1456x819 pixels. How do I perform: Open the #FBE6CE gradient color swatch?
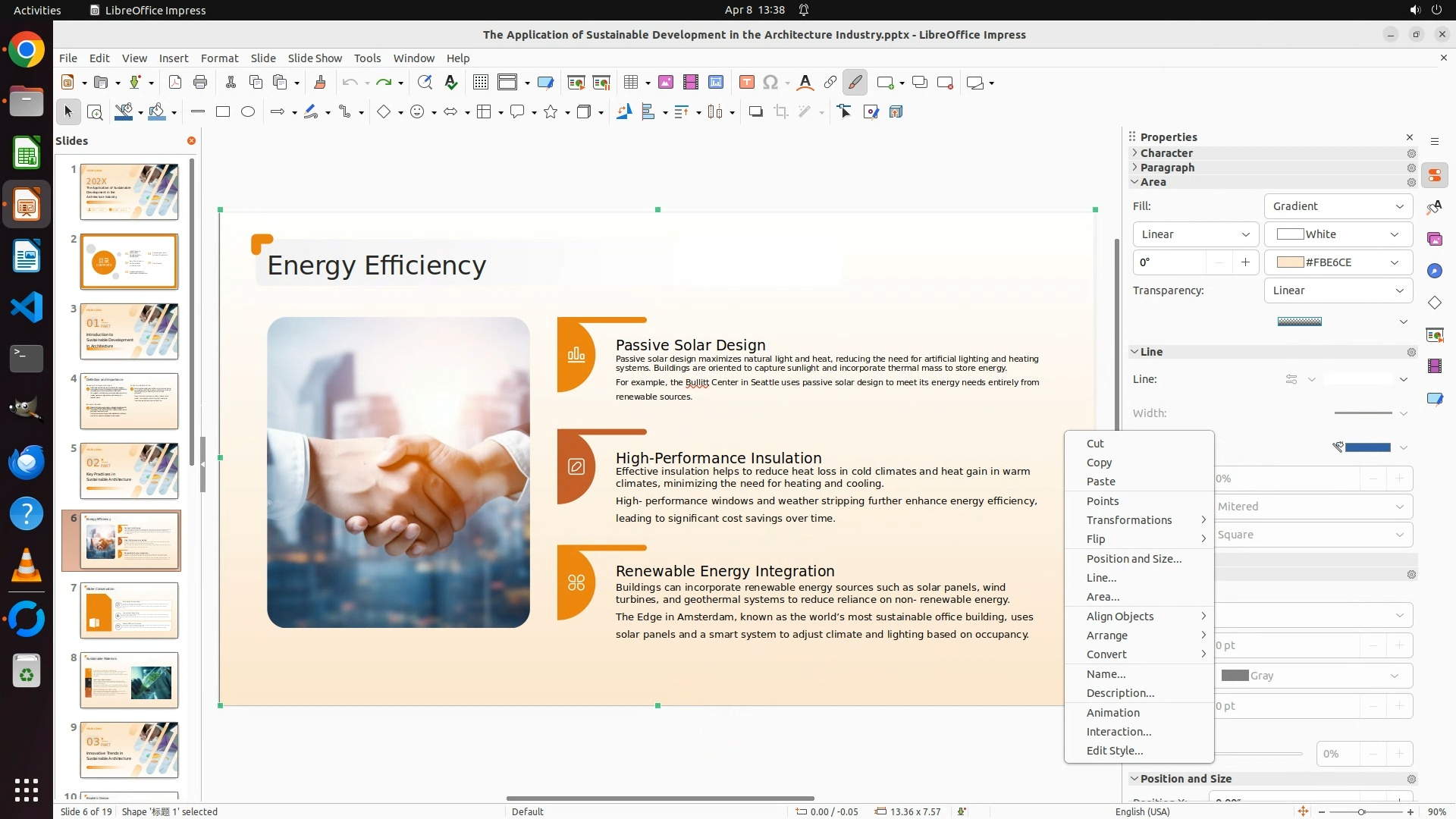[1338, 262]
